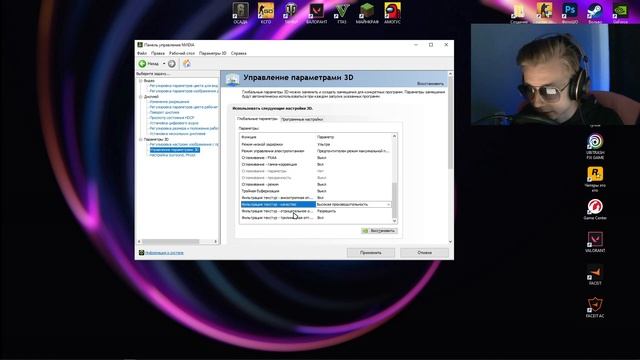Click the settings list scrollbar down arrow
Image resolution: width=640 pixels, height=360 pixels.
point(394,221)
